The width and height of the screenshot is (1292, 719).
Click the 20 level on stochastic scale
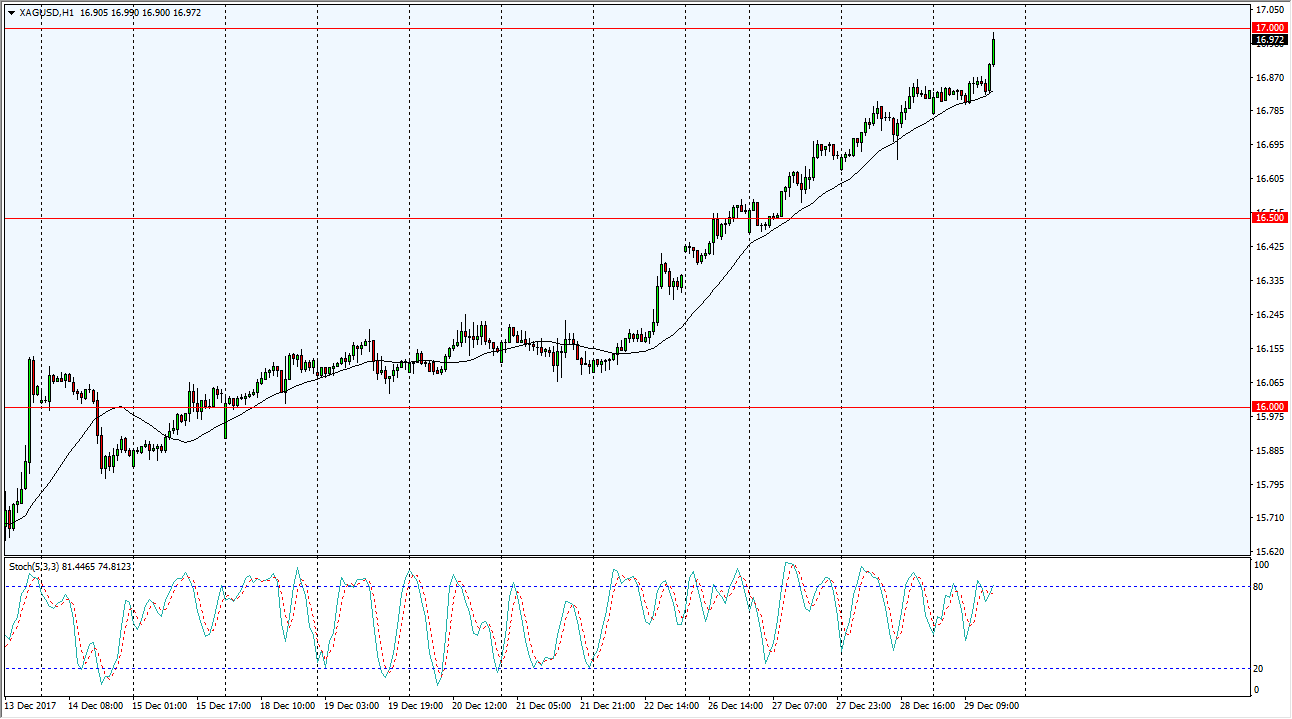coord(1259,669)
